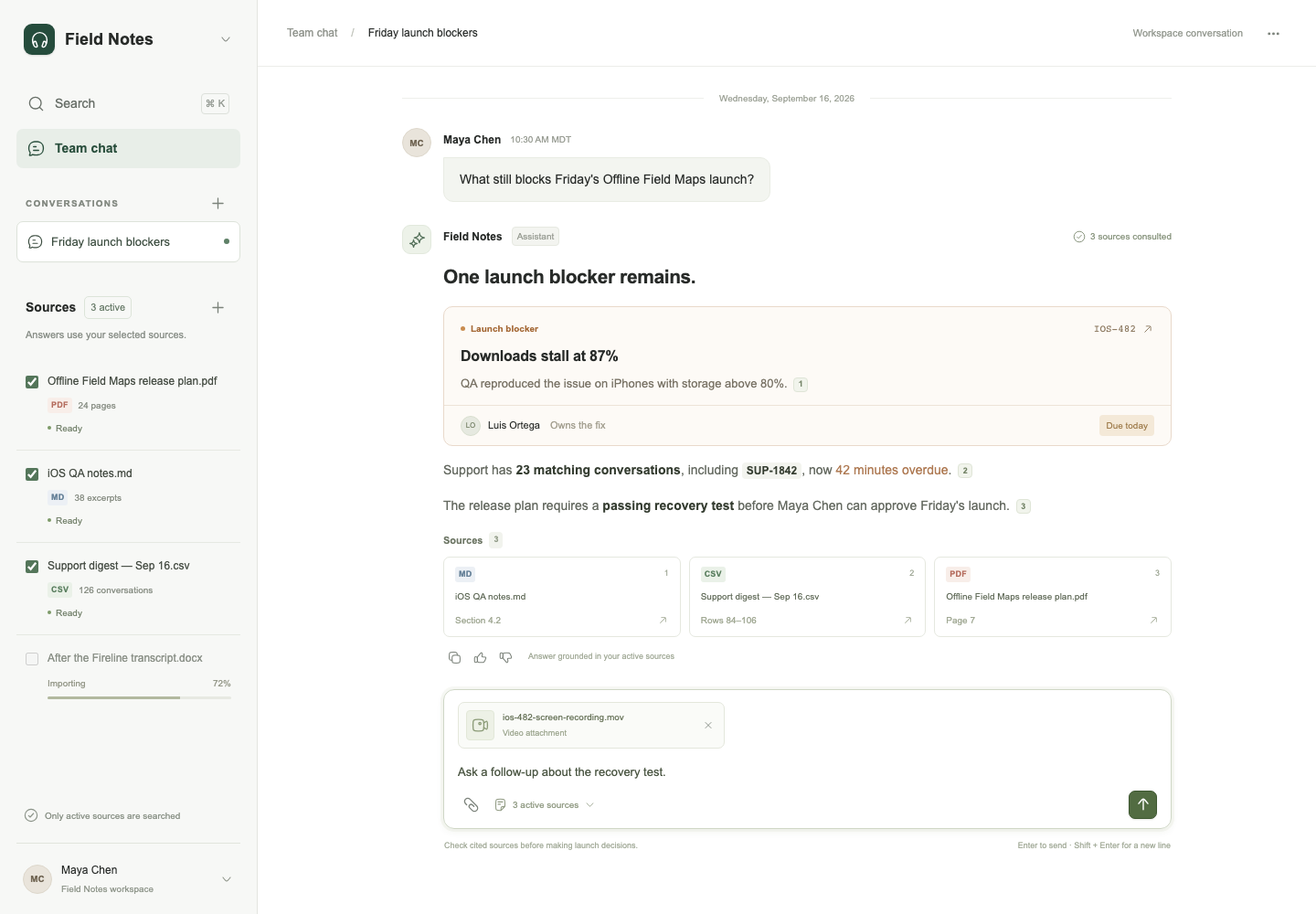The height and width of the screenshot is (914, 1316).
Task: Open IOS-482 ticket external link arrow
Action: 1148,329
